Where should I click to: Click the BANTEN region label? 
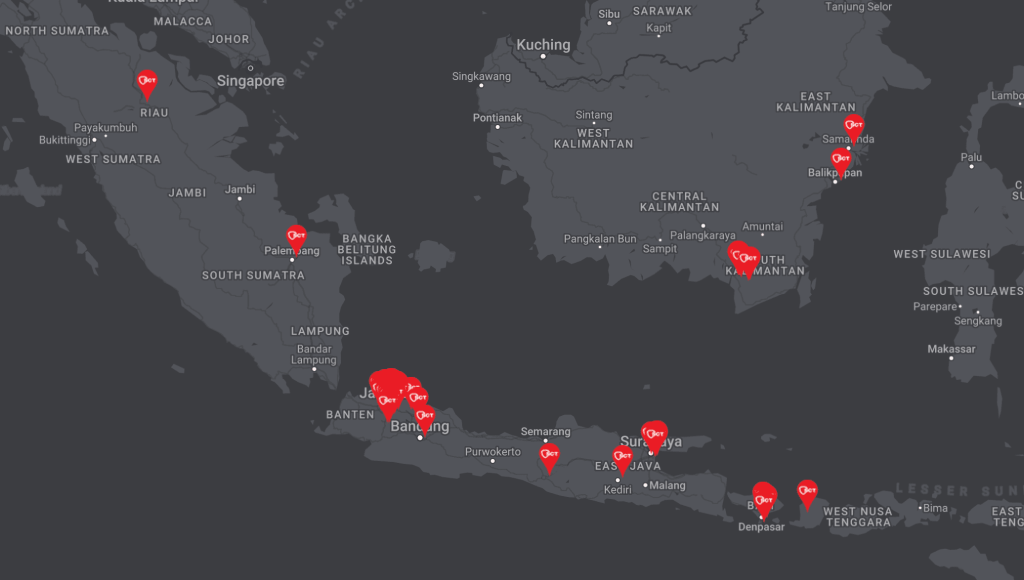click(351, 415)
